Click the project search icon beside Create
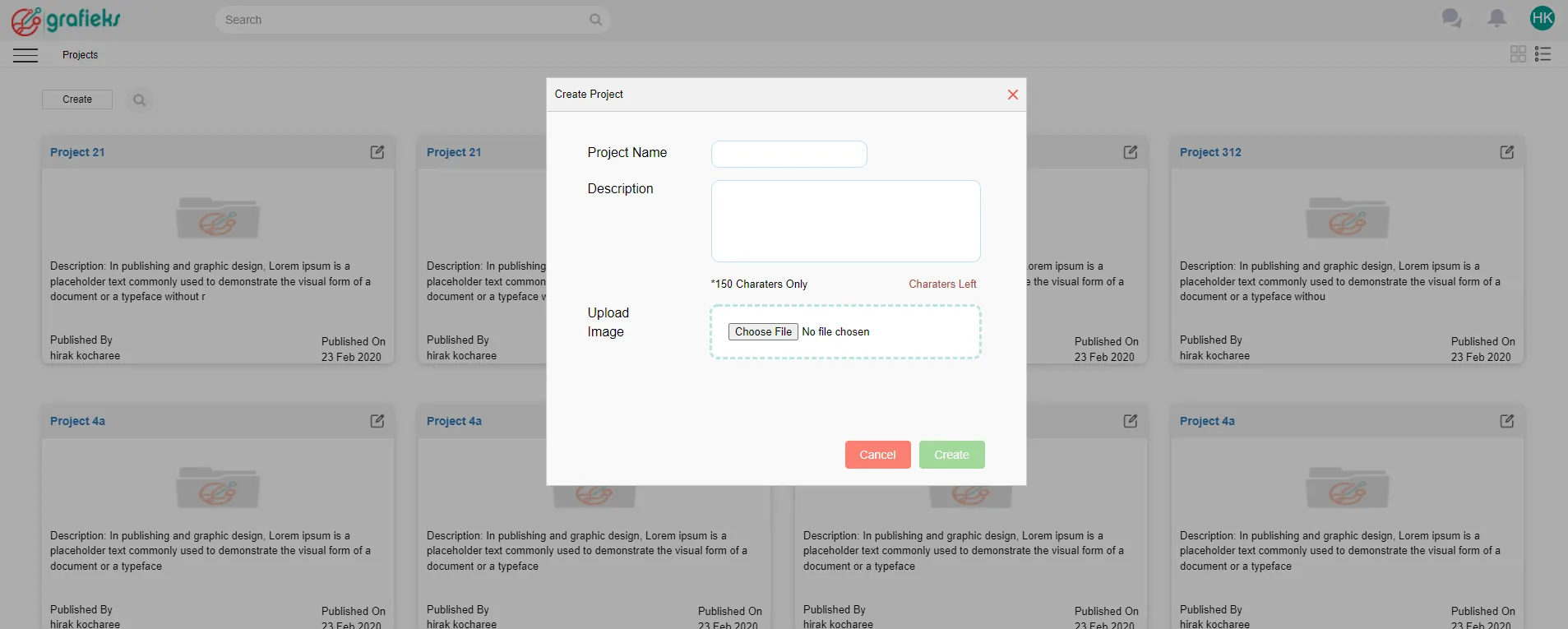 pyautogui.click(x=140, y=100)
